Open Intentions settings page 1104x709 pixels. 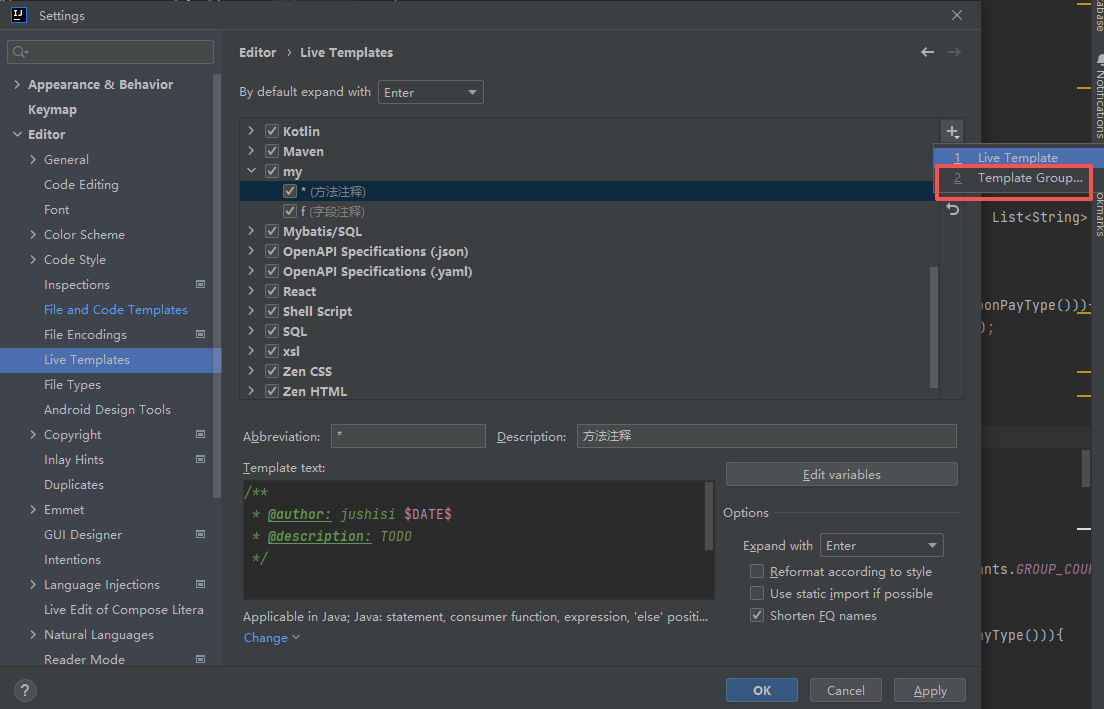[x=72, y=559]
